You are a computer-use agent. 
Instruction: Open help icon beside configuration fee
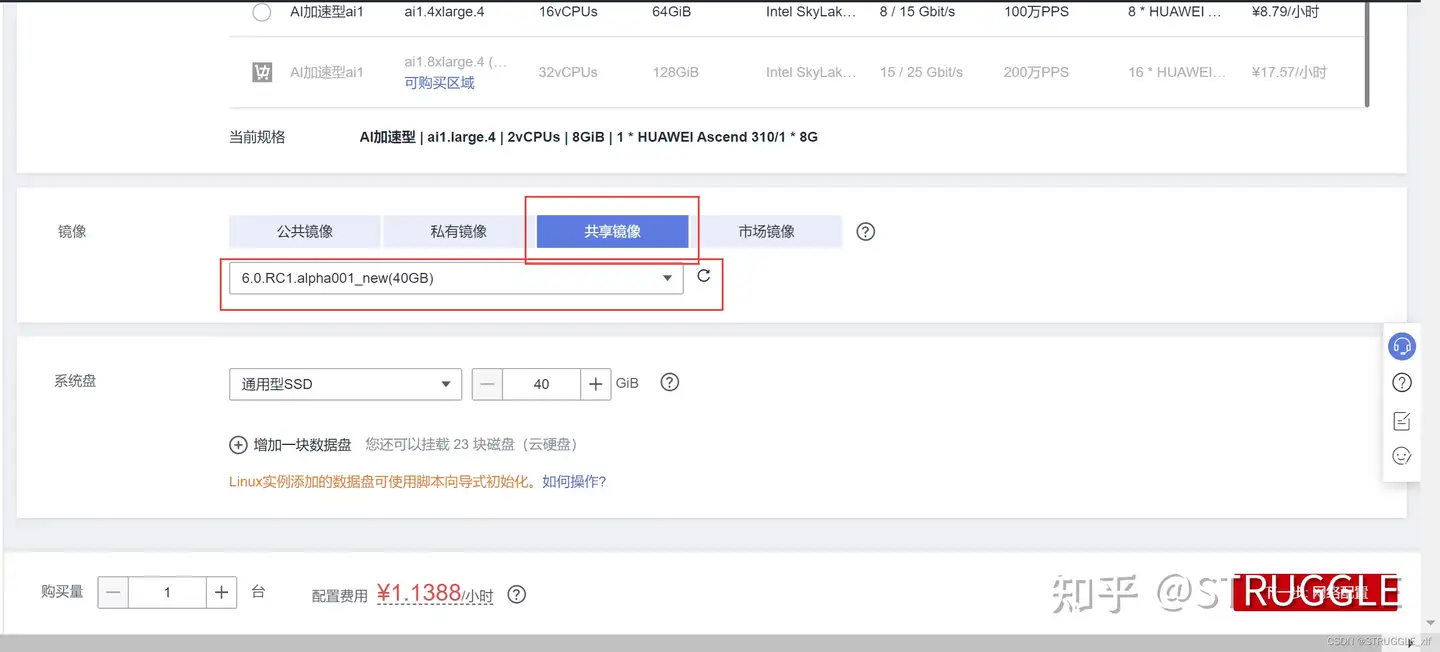(x=516, y=595)
